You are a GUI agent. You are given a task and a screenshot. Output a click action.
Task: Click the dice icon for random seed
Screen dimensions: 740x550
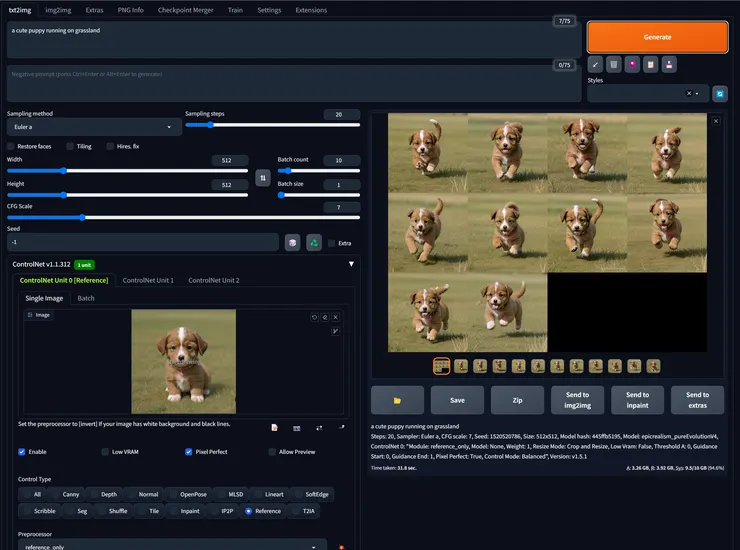point(291,242)
